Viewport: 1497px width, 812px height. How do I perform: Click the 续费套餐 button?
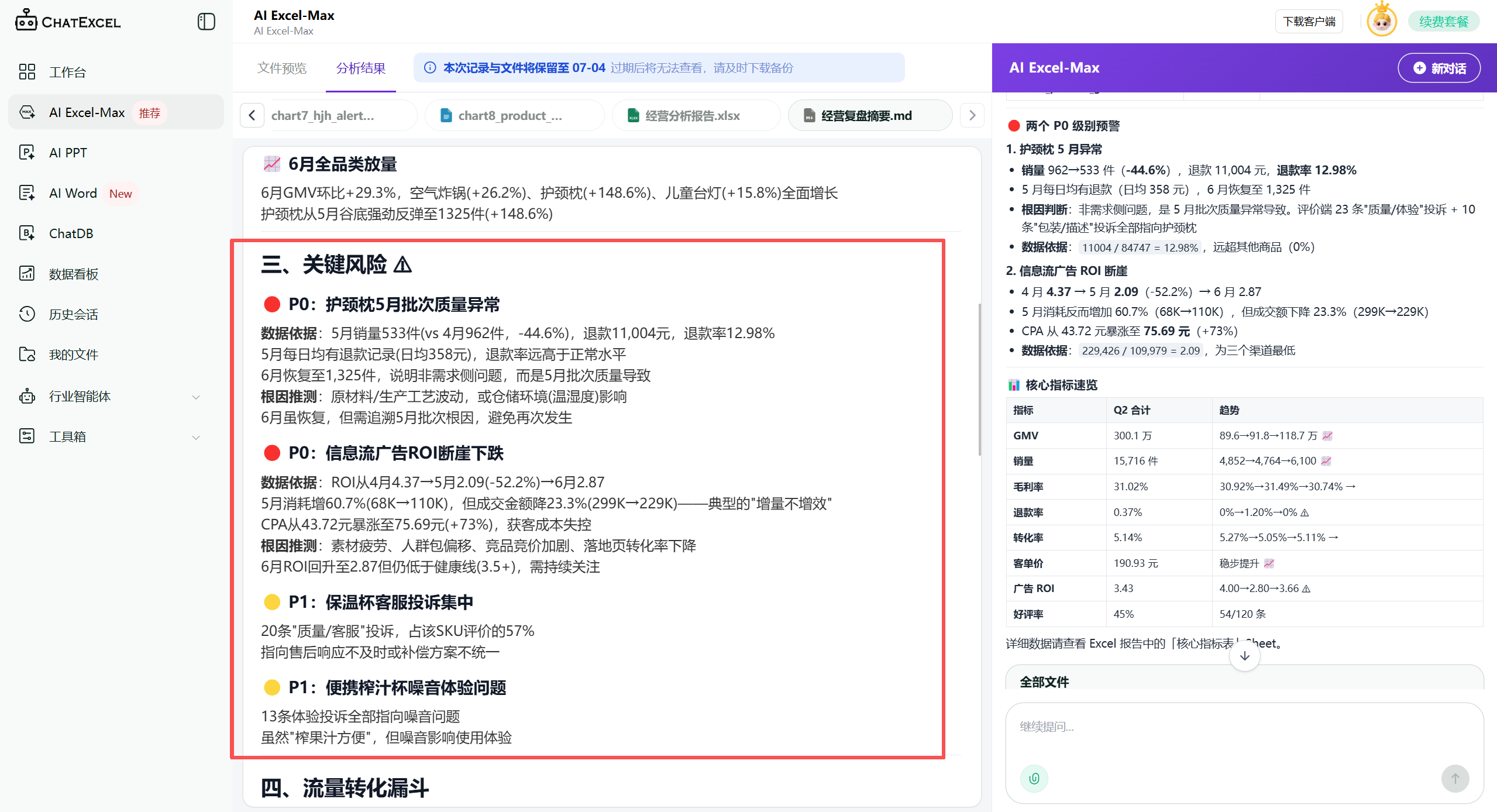point(1443,22)
